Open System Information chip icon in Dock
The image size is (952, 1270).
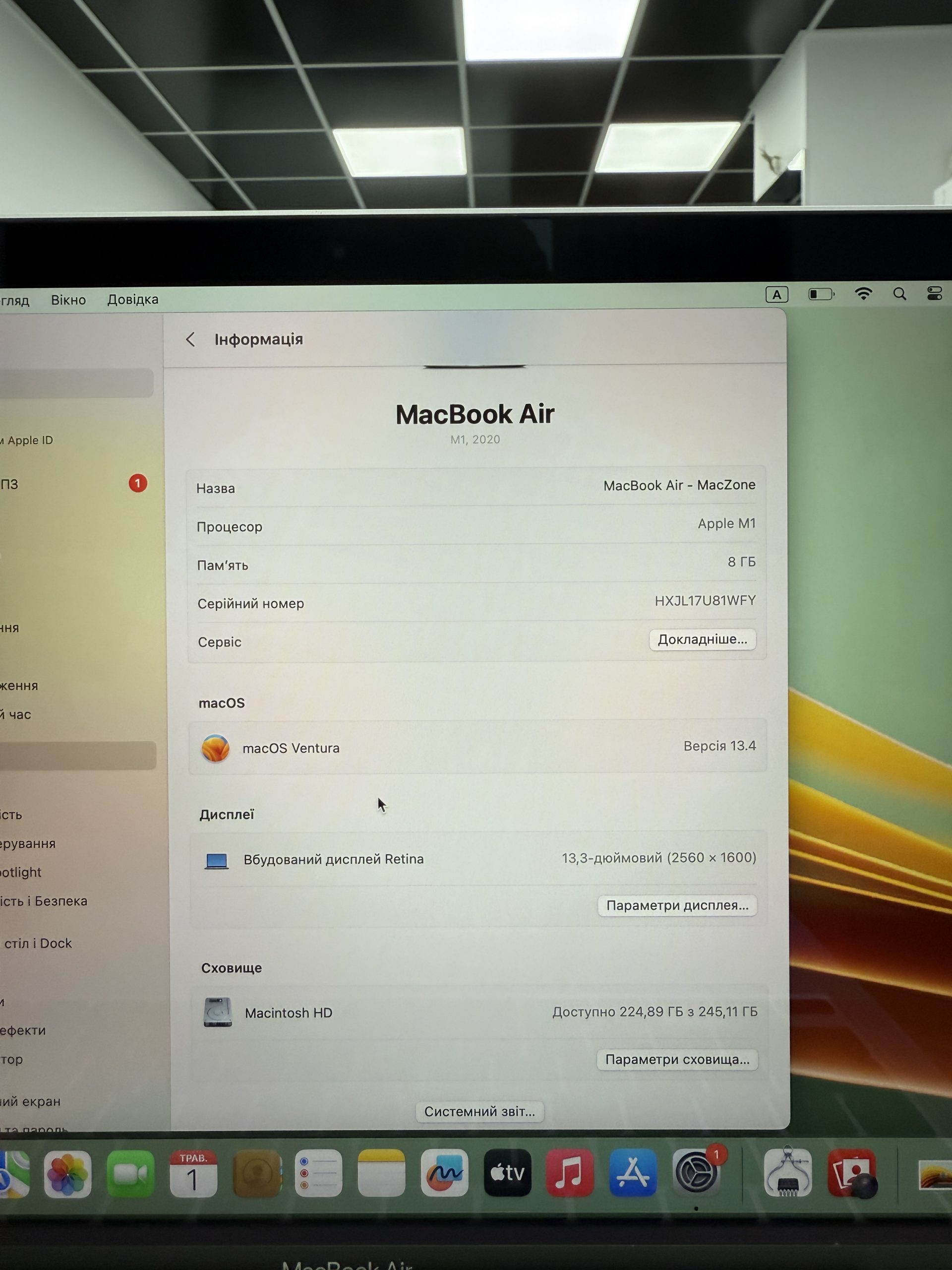[788, 1172]
